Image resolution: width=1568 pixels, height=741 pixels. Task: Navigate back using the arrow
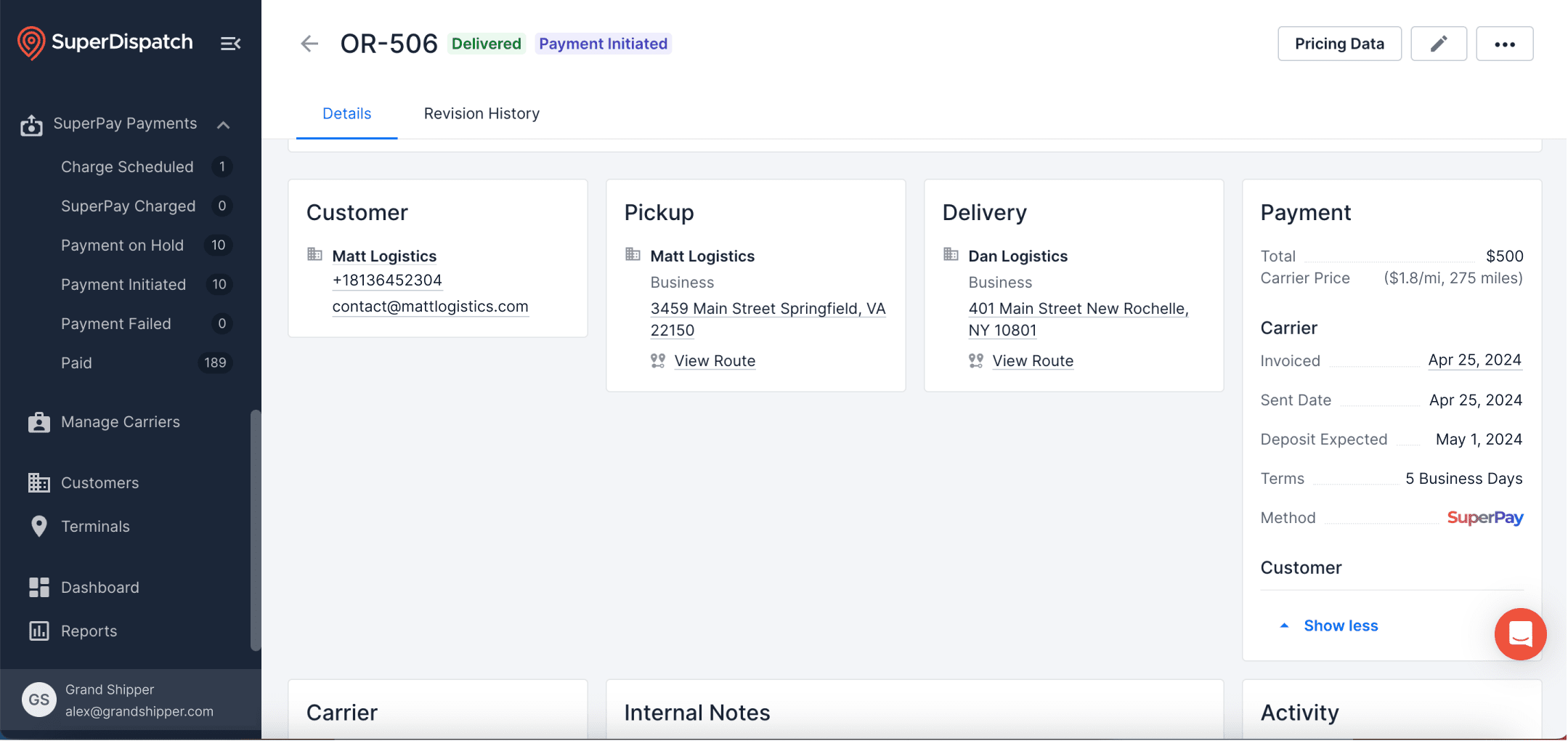(309, 44)
